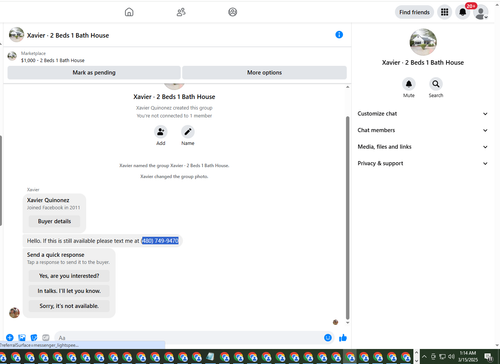Click the Name pencil icon

188,132
